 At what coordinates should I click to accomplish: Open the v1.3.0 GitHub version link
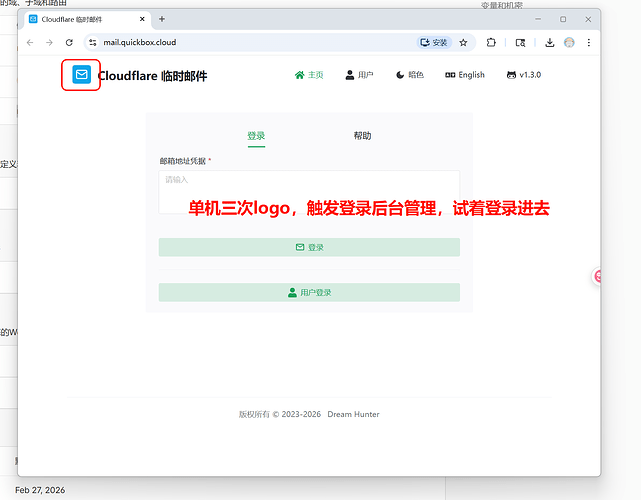click(524, 75)
